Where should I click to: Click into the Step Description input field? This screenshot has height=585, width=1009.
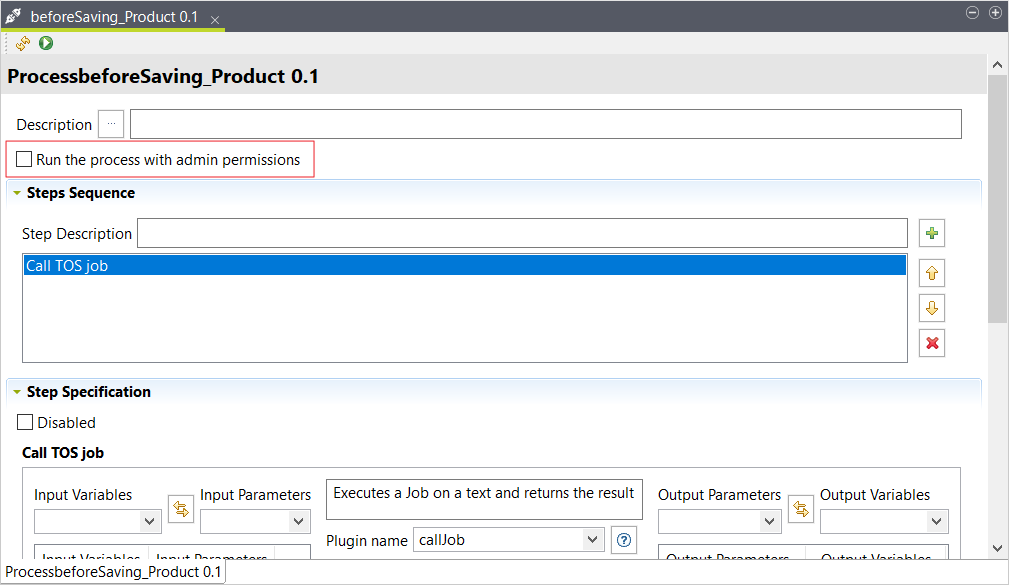pos(522,233)
